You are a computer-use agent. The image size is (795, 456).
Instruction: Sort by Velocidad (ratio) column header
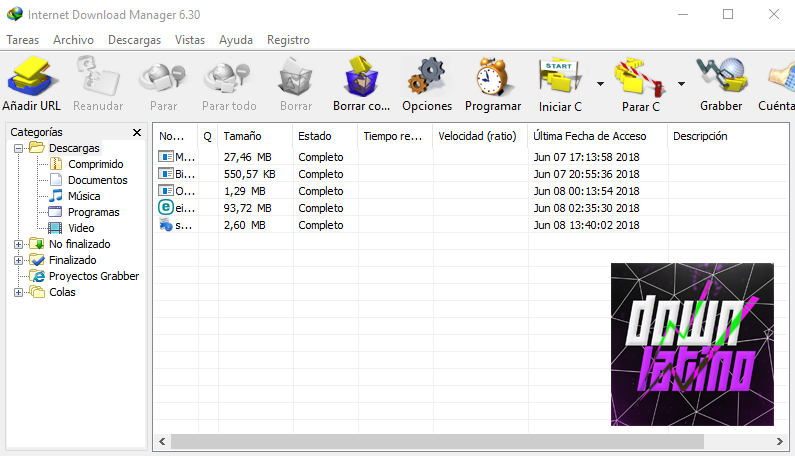(480, 136)
